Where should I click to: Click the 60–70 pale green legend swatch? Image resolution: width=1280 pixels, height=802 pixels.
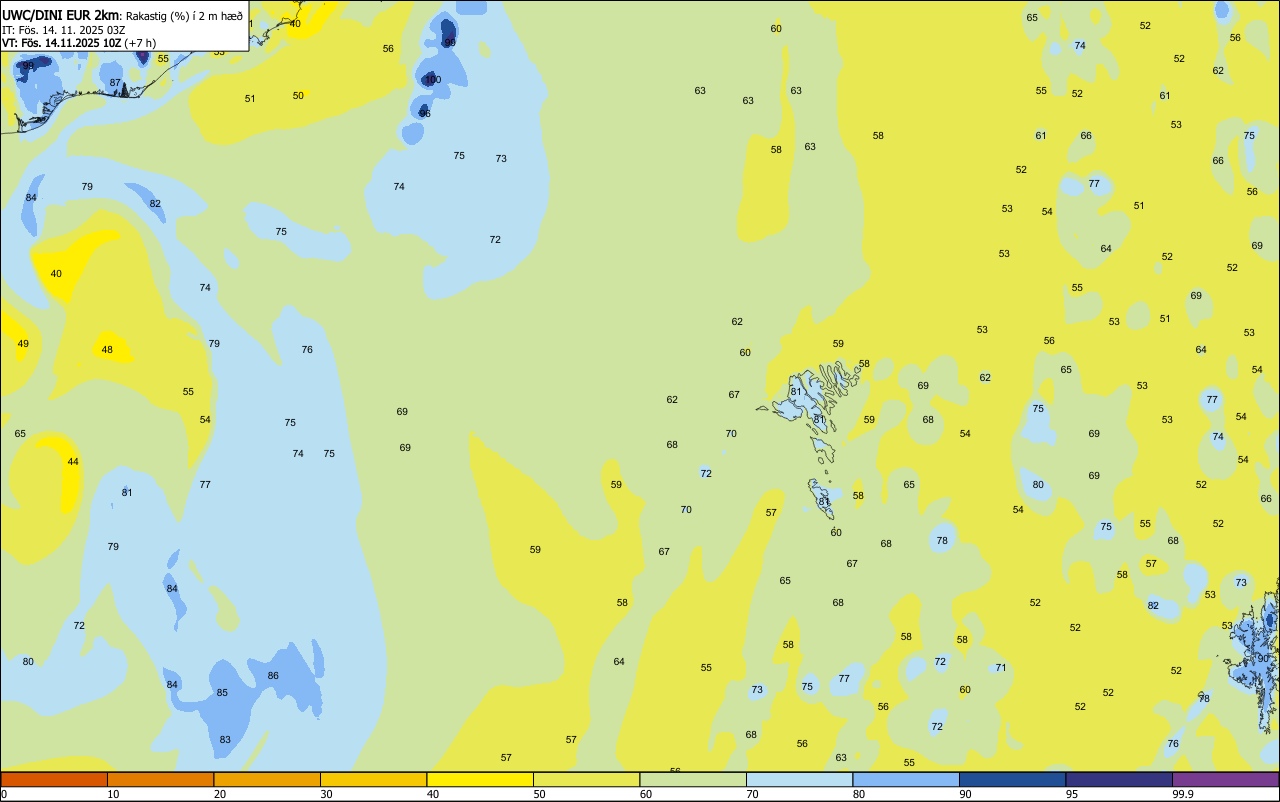click(693, 779)
